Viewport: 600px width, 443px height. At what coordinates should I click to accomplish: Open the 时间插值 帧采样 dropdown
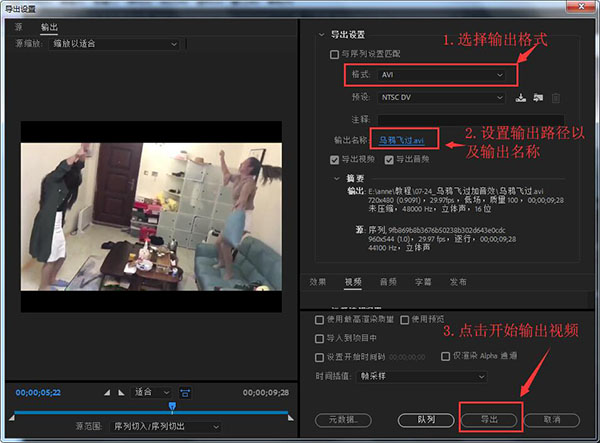(x=422, y=376)
